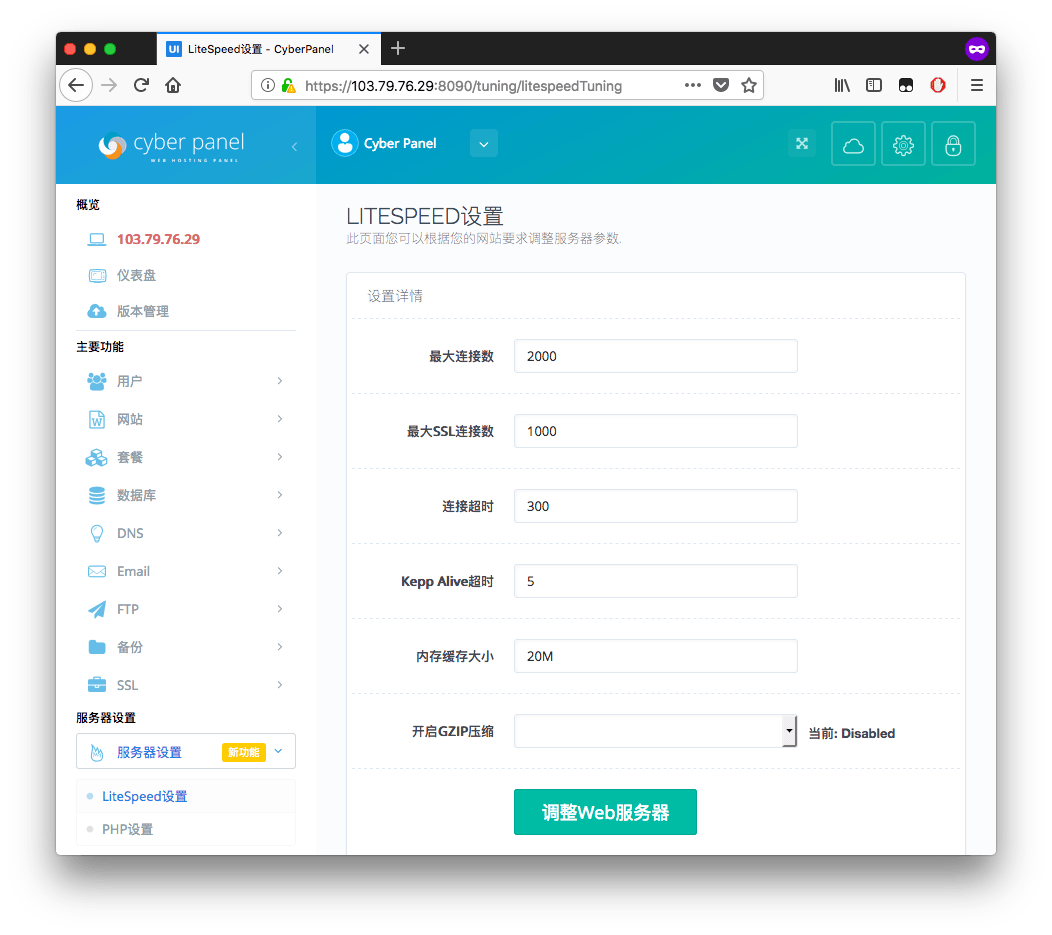Click the 当前: Disabled status text
1052x935 pixels.
[x=851, y=733]
